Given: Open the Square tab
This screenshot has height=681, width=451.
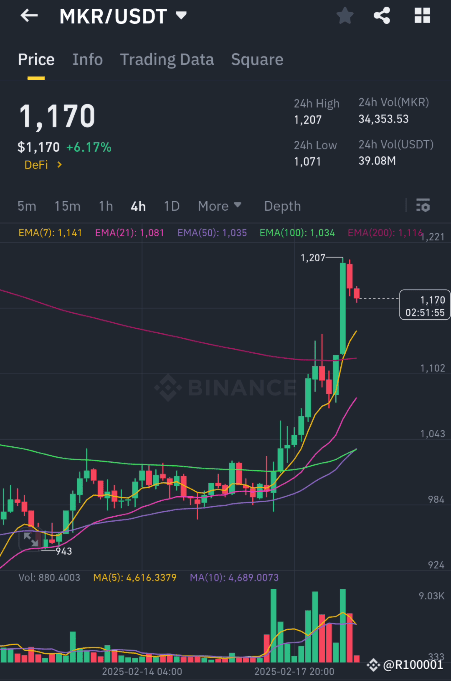Looking at the screenshot, I should (257, 60).
